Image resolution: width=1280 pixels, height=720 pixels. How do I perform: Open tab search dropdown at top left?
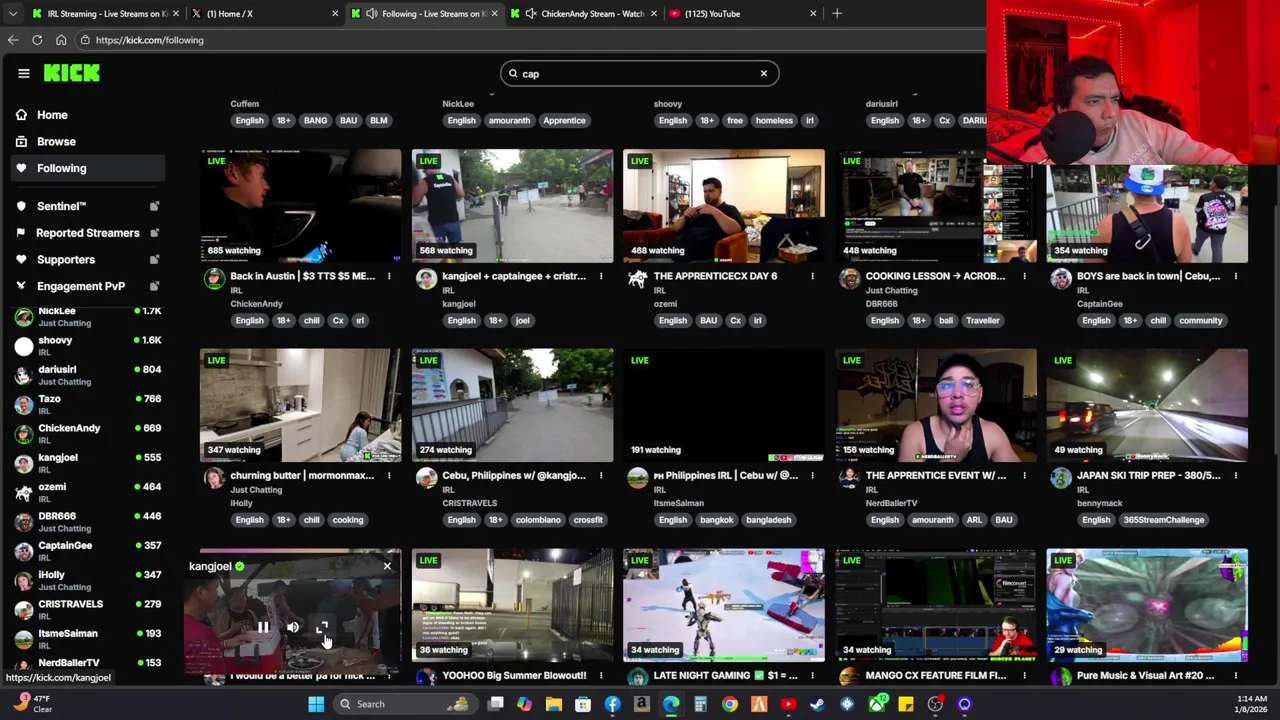pos(12,14)
